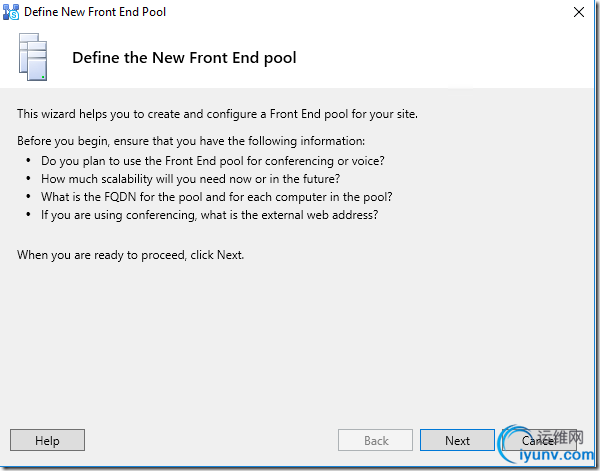600x471 pixels.
Task: Click empty space in the white header banner
Action: point(450,58)
